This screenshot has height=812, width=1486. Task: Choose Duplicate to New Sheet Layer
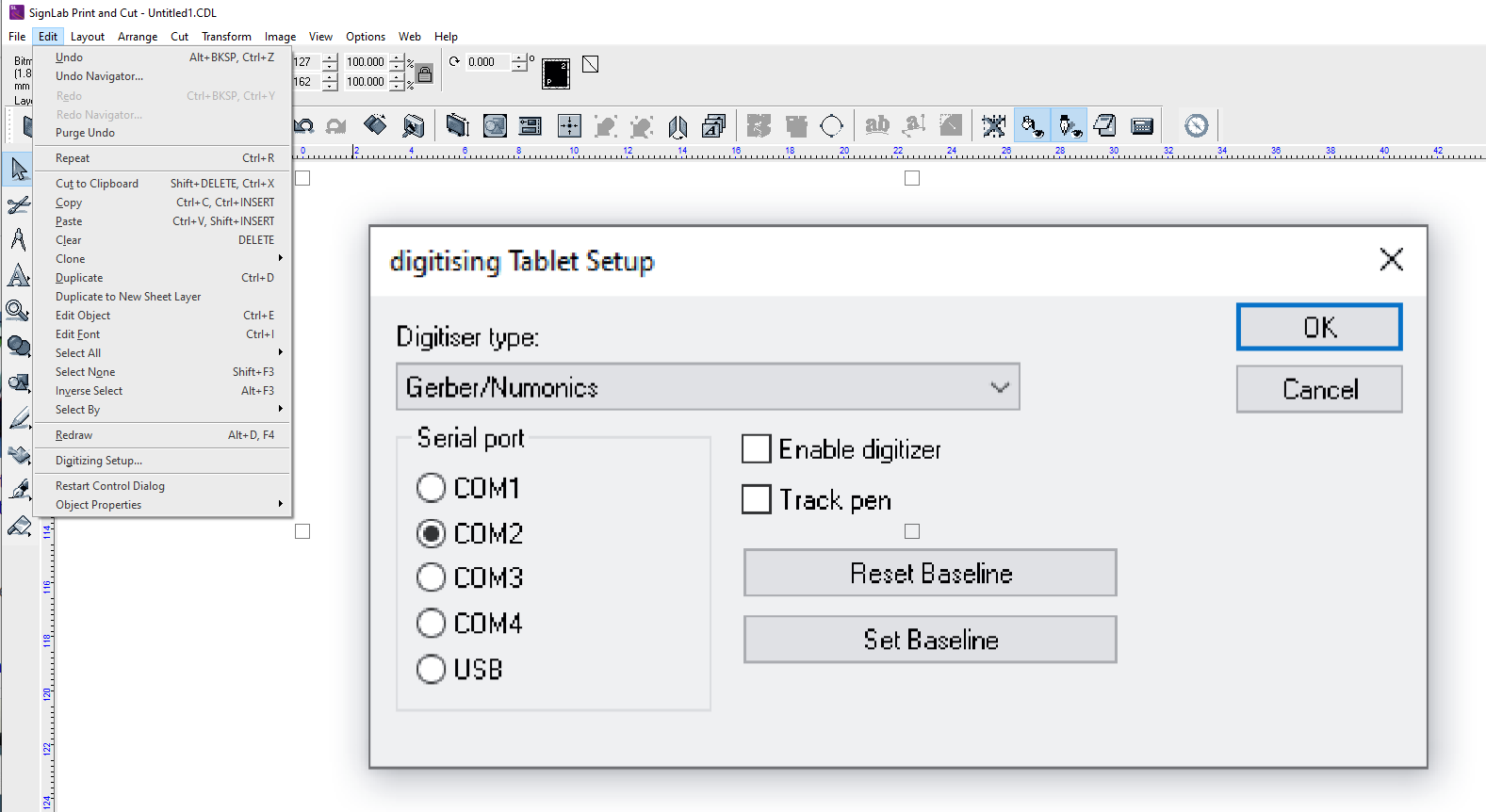tap(162, 297)
